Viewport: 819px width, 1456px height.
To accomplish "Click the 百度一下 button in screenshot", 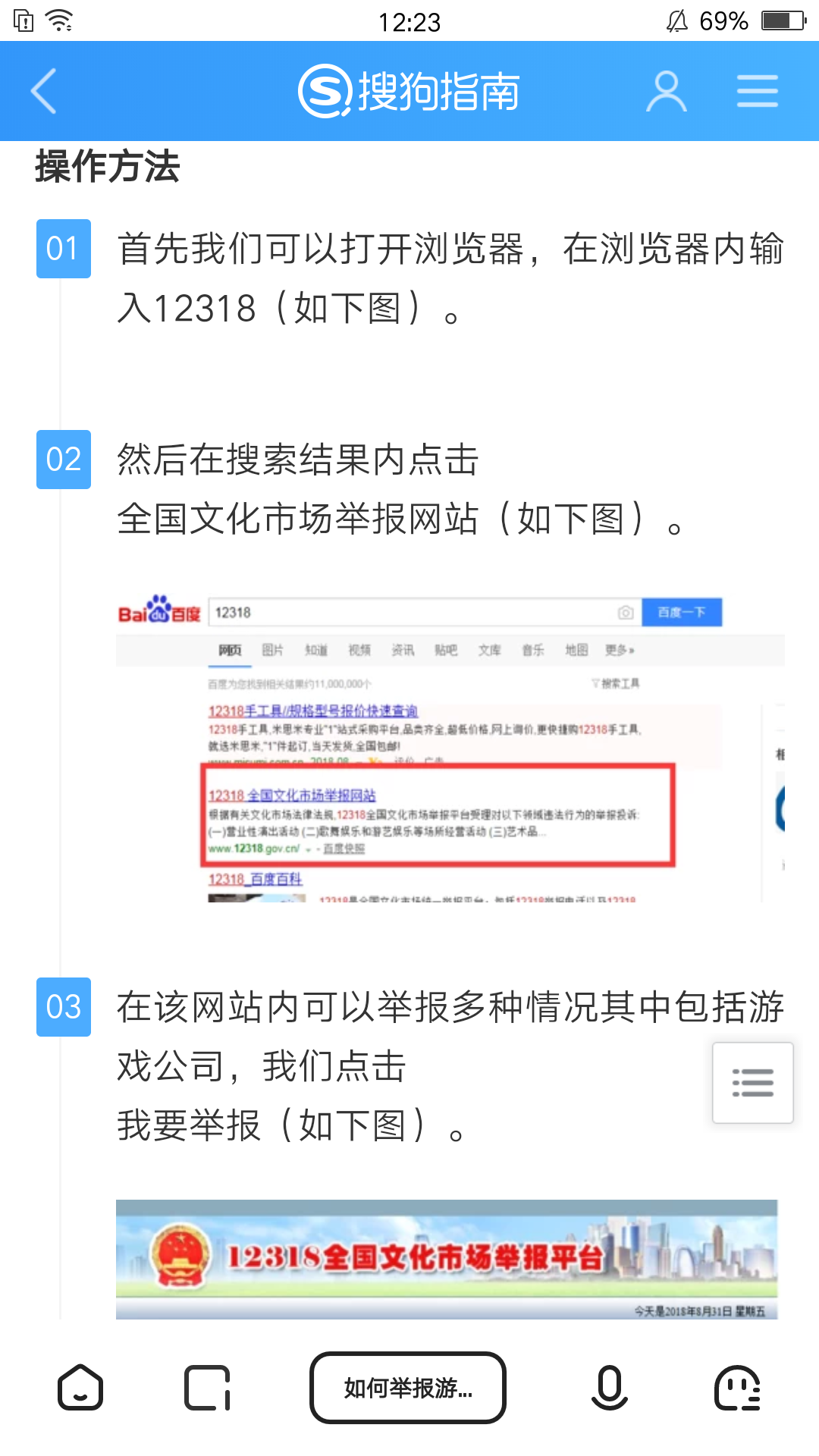I will pos(682,612).
